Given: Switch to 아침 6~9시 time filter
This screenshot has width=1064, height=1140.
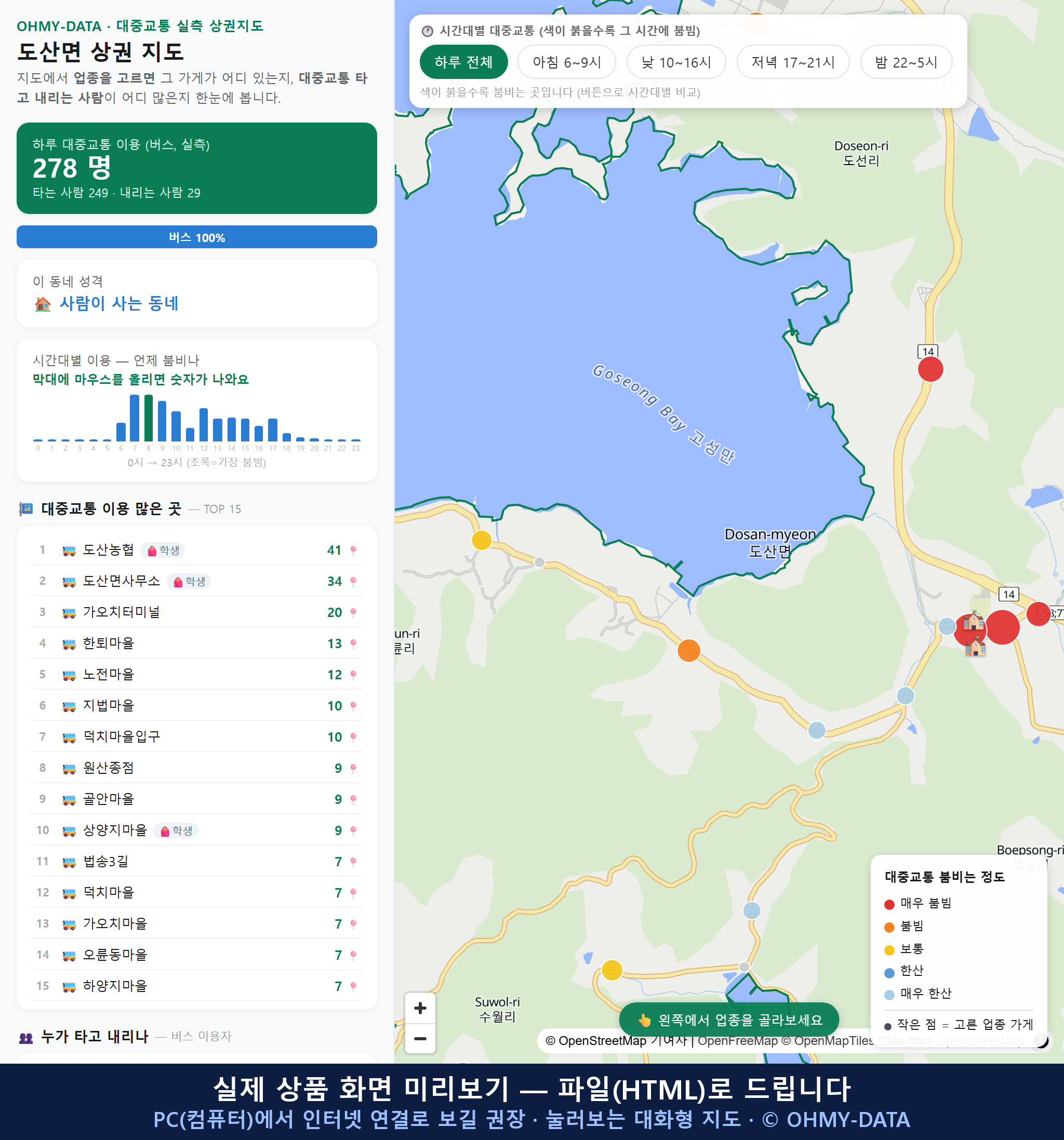Looking at the screenshot, I should coord(566,62).
